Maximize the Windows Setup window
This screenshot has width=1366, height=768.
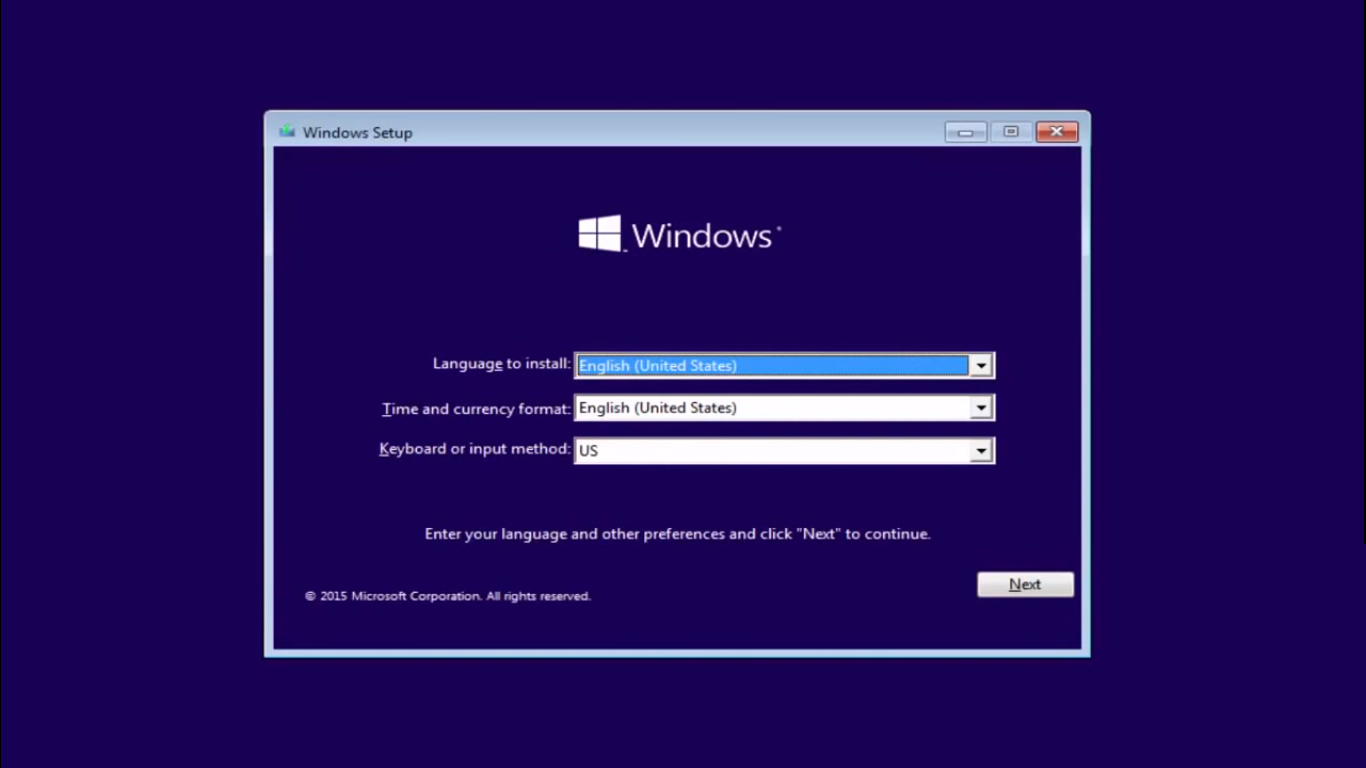1011,132
